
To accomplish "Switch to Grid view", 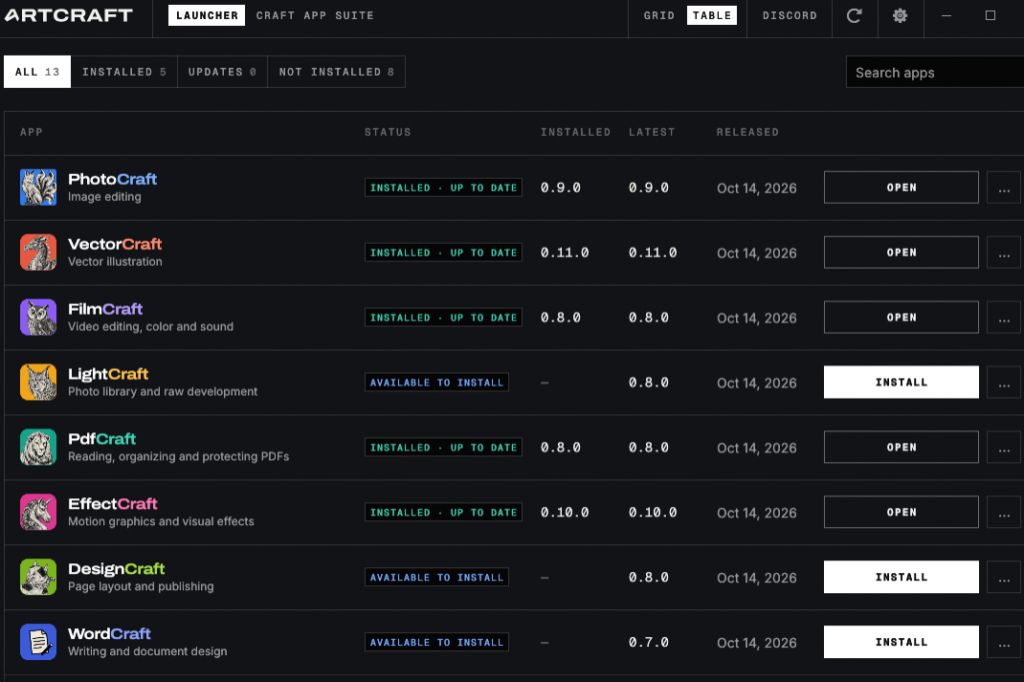I will 659,15.
